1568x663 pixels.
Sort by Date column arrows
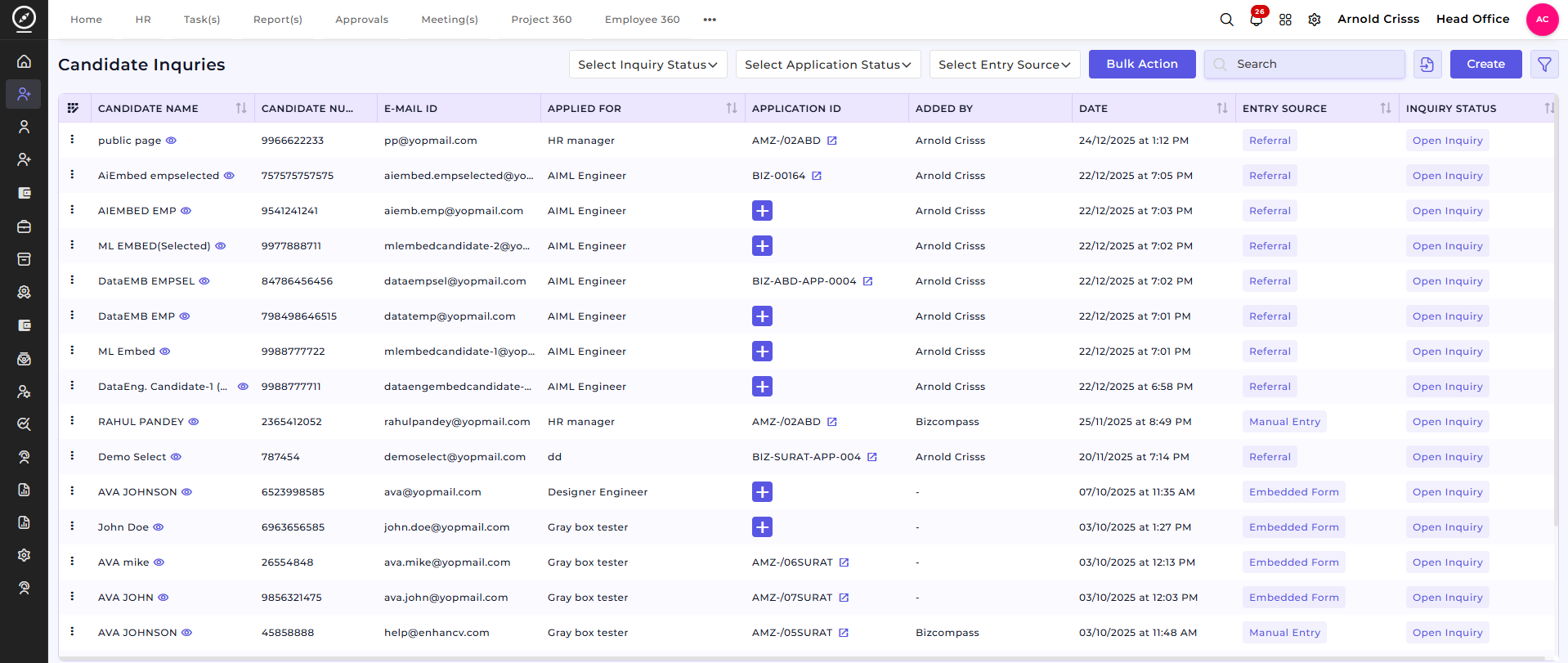point(1222,108)
